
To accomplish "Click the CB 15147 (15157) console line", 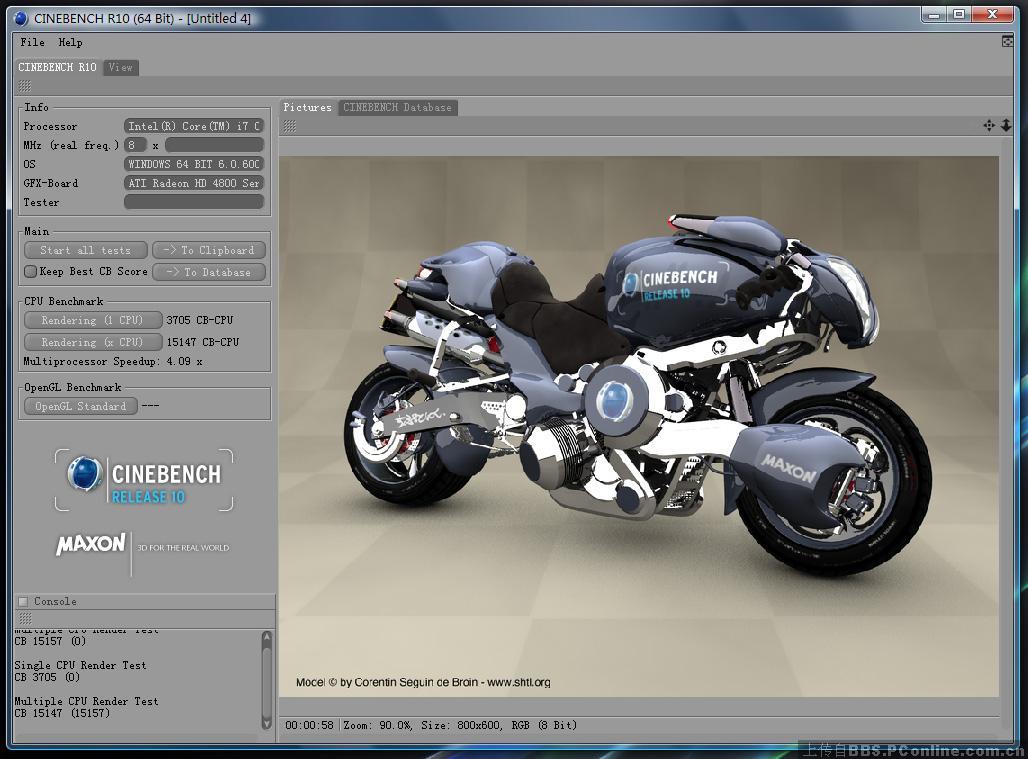I will tap(62, 713).
